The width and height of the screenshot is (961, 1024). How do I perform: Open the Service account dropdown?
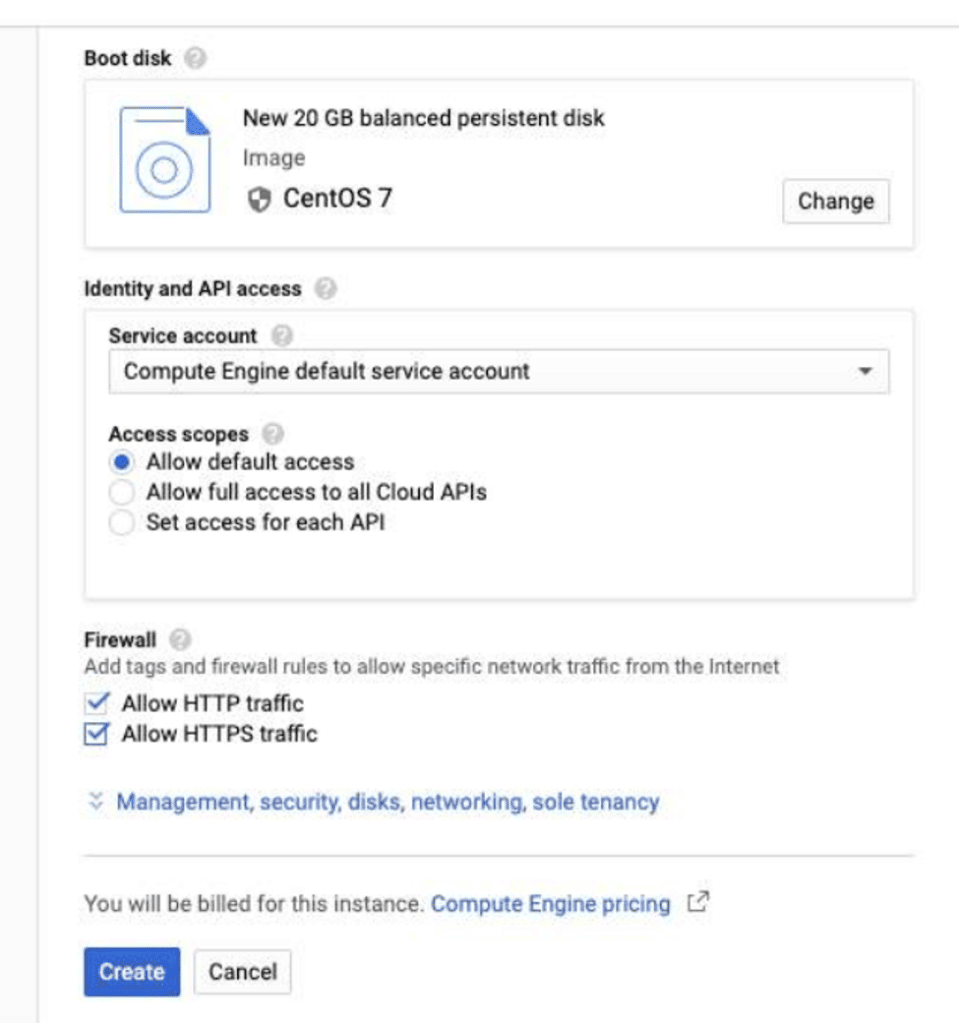499,372
